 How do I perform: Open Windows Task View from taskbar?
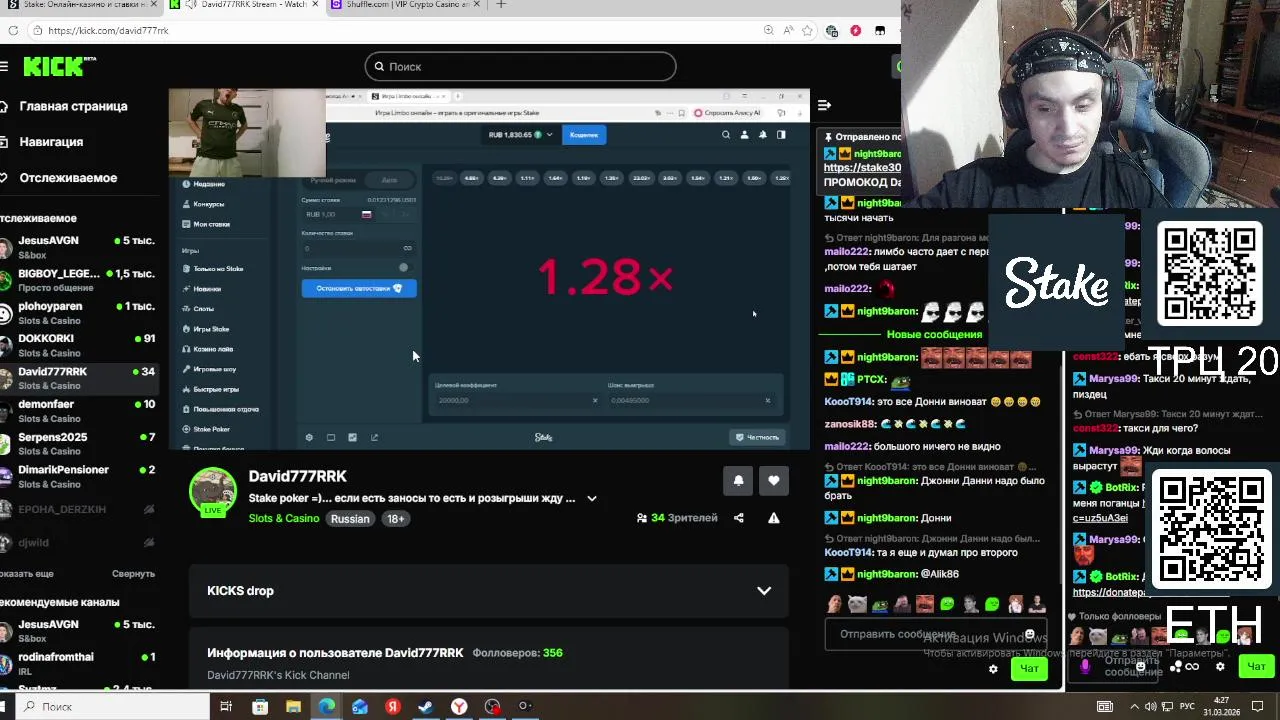tap(226, 706)
